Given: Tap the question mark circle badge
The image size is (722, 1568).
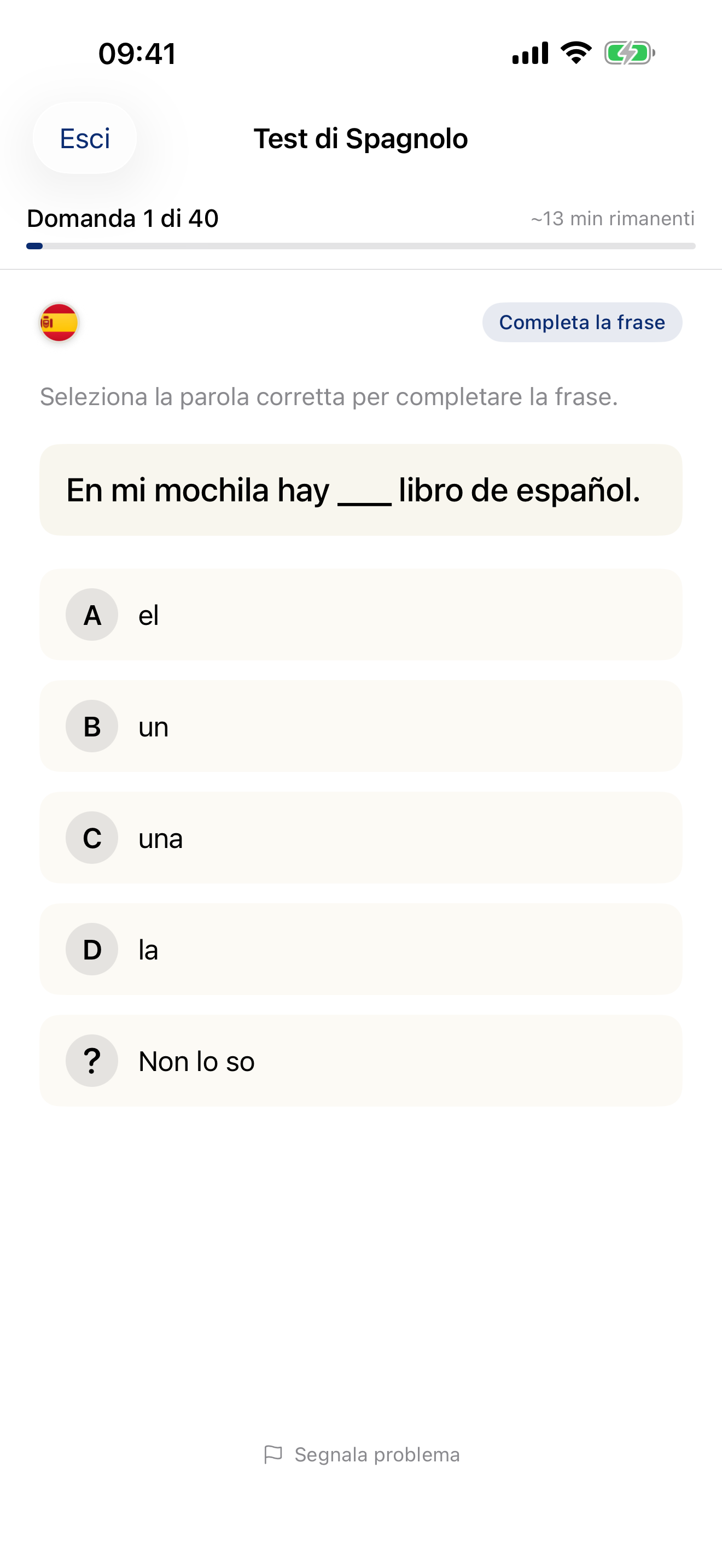Looking at the screenshot, I should [92, 1061].
